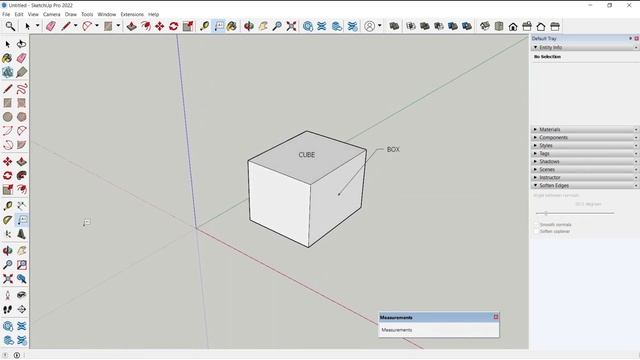Viewport: 640px width, 360px height.
Task: Select the Push/Pull tool in top toolbar
Action: [x=131, y=26]
